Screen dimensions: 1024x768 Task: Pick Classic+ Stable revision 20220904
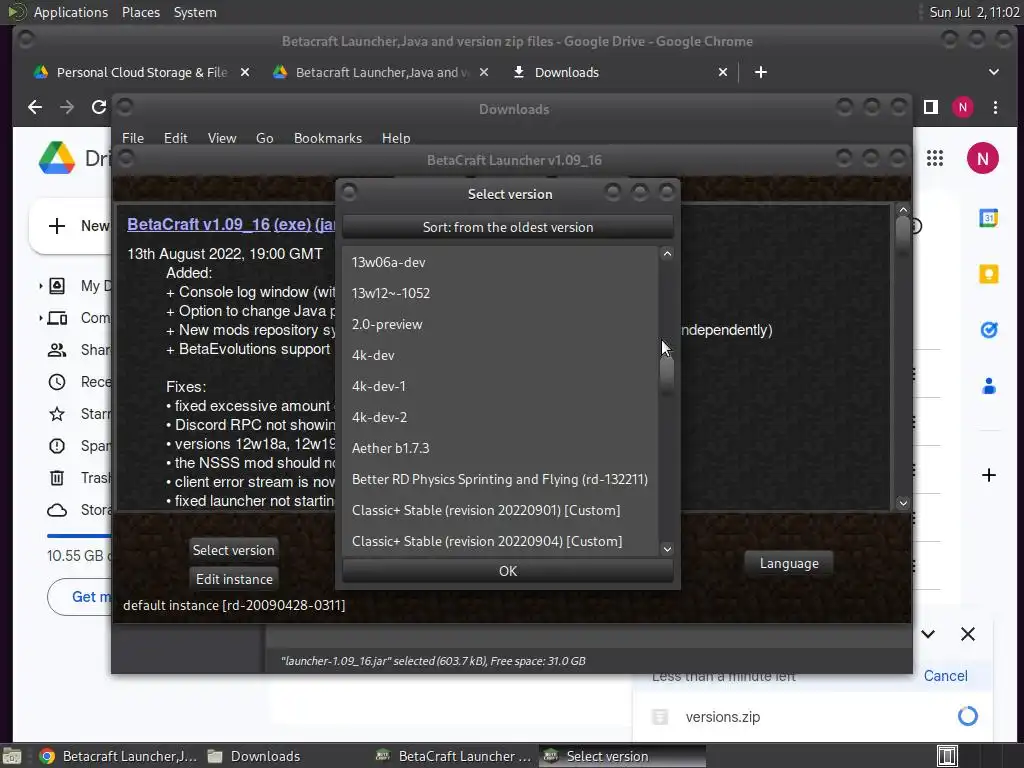coord(500,541)
